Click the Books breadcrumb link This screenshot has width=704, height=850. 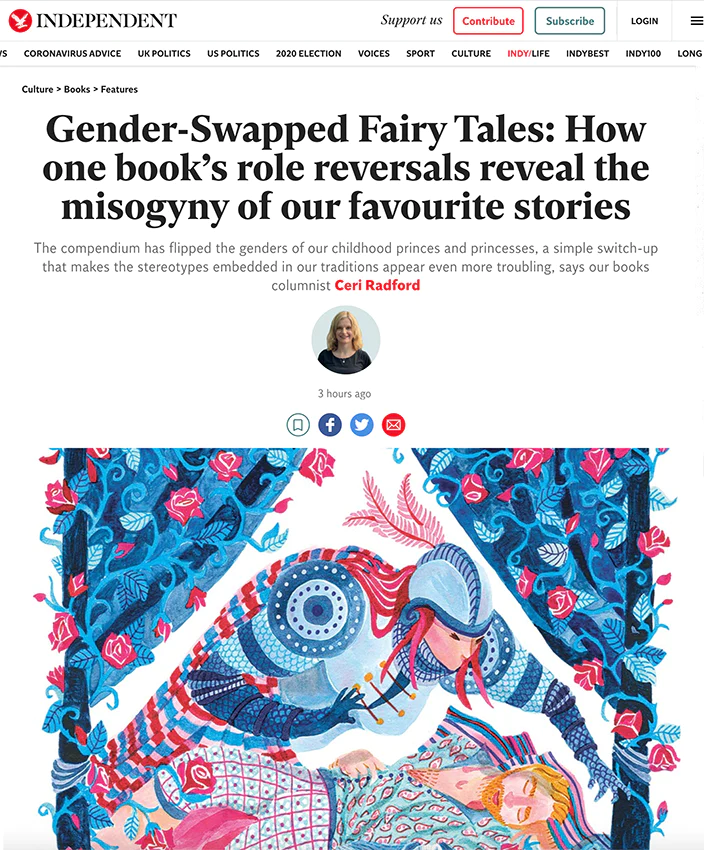[77, 89]
